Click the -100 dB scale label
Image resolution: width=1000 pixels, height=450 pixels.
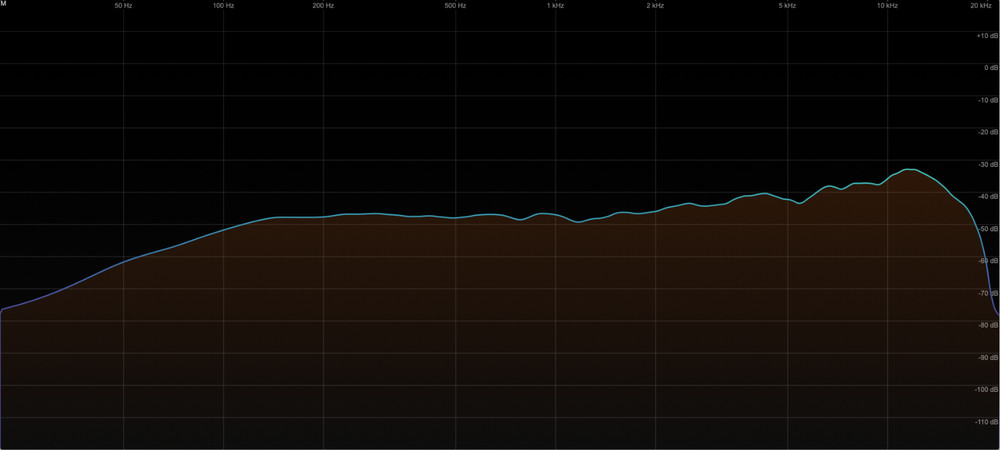pos(984,390)
